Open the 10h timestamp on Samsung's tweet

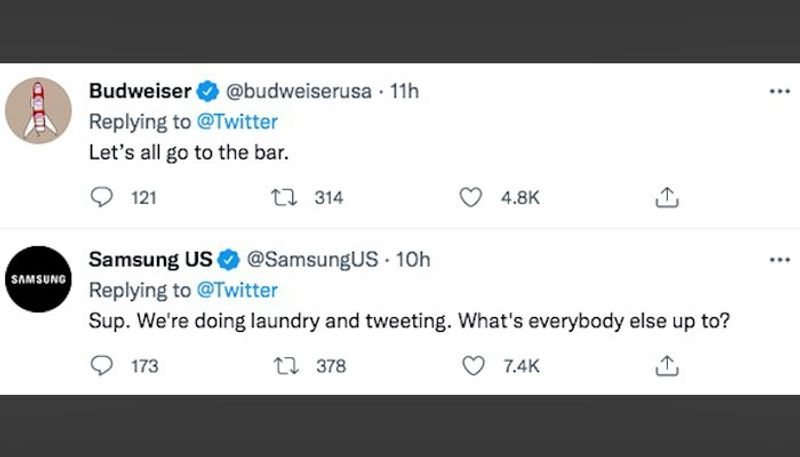413,260
